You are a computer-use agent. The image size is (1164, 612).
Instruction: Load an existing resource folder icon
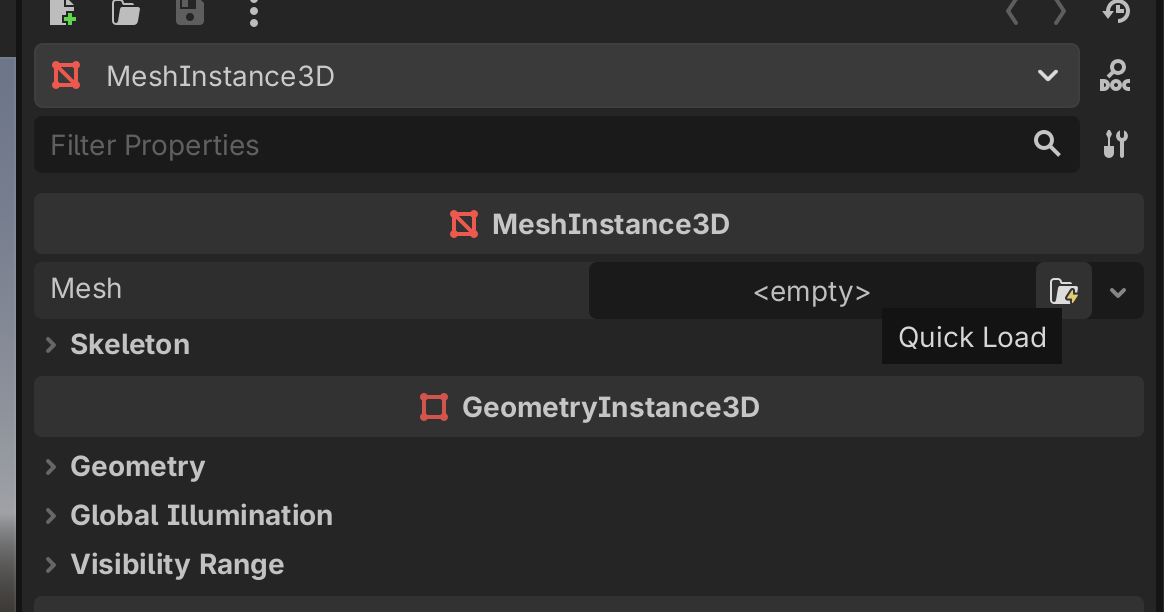tap(126, 12)
